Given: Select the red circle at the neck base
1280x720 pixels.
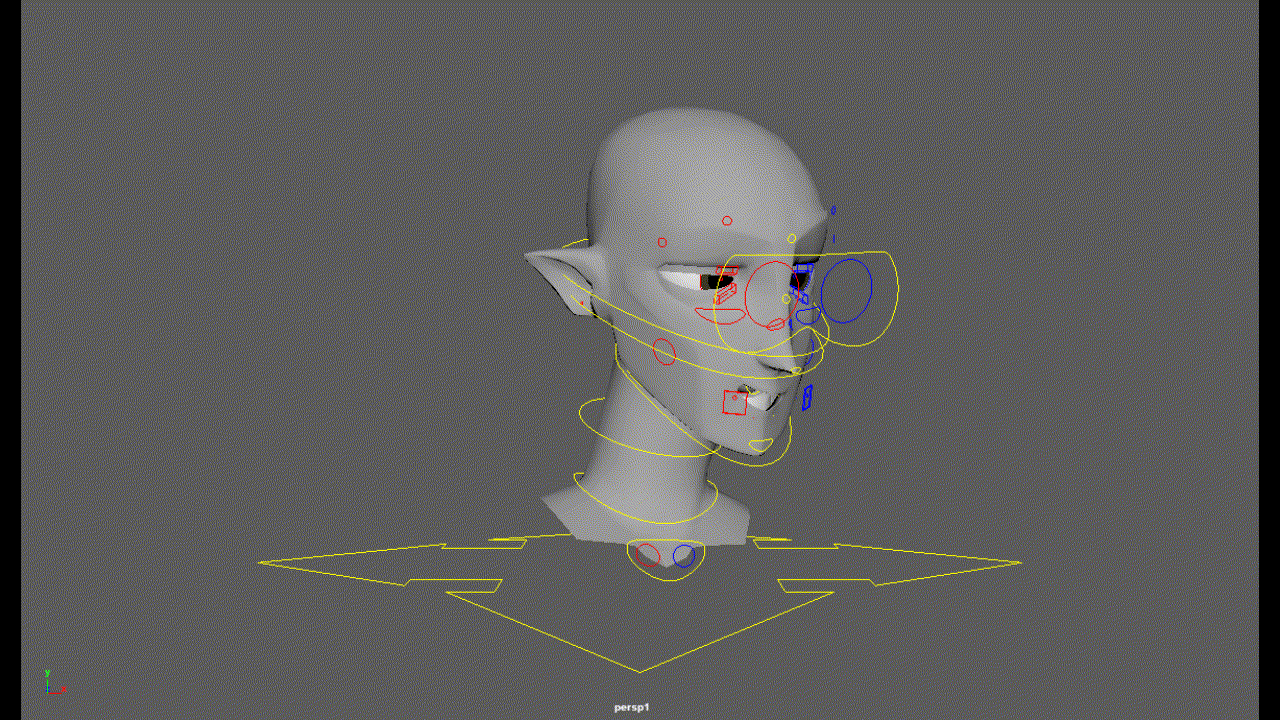Looking at the screenshot, I should coord(649,555).
